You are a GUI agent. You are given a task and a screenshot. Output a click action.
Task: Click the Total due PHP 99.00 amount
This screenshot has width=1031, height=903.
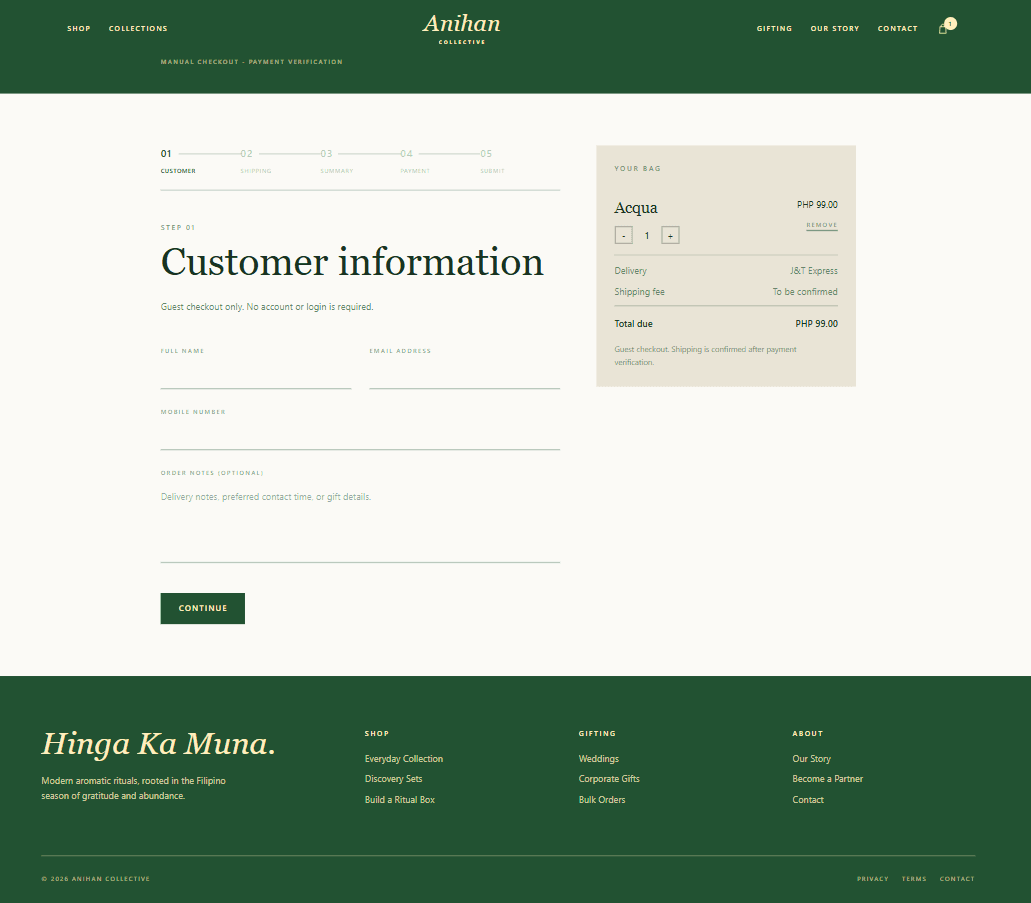click(x=816, y=324)
